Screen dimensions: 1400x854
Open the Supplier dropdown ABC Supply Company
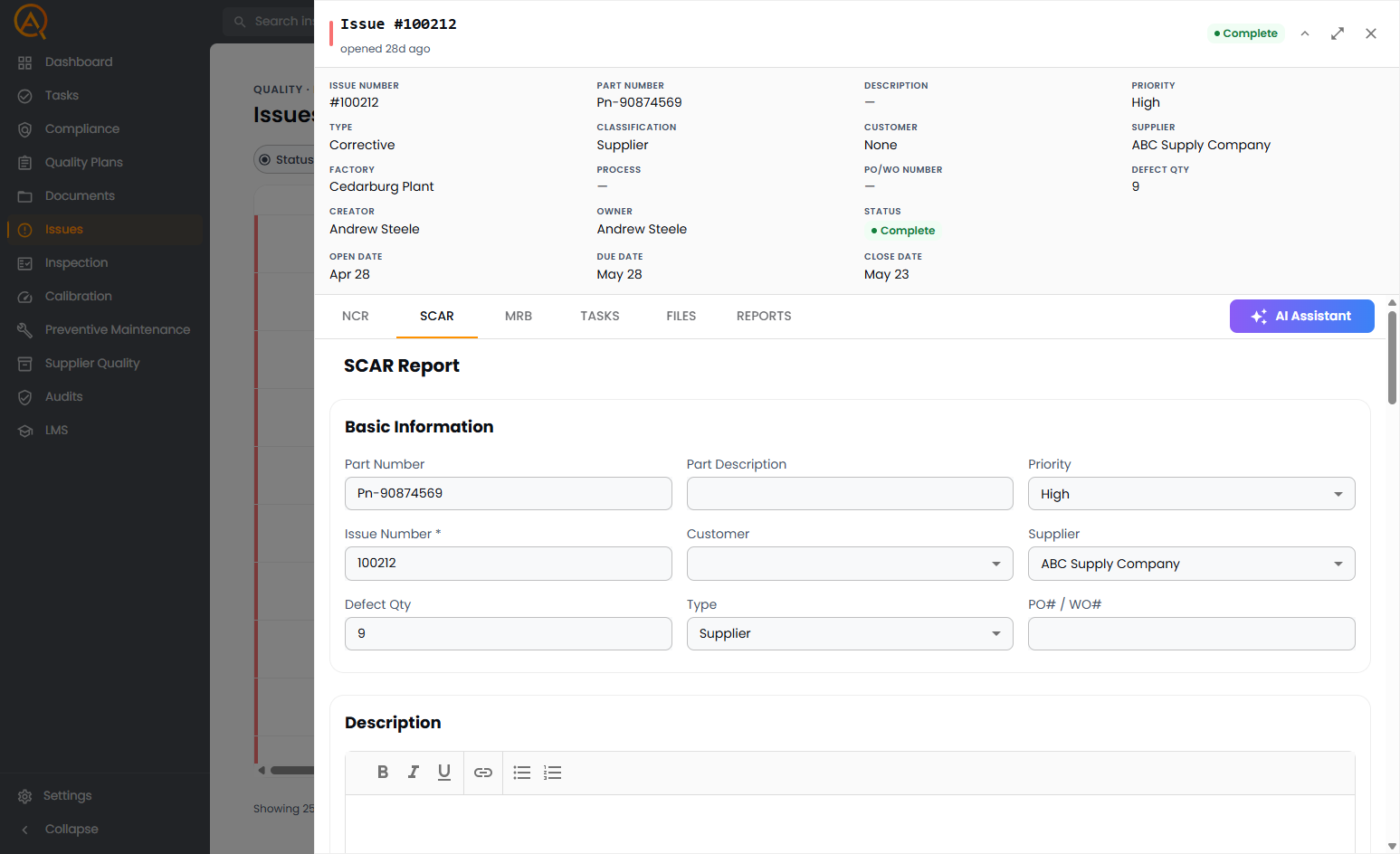1191,564
